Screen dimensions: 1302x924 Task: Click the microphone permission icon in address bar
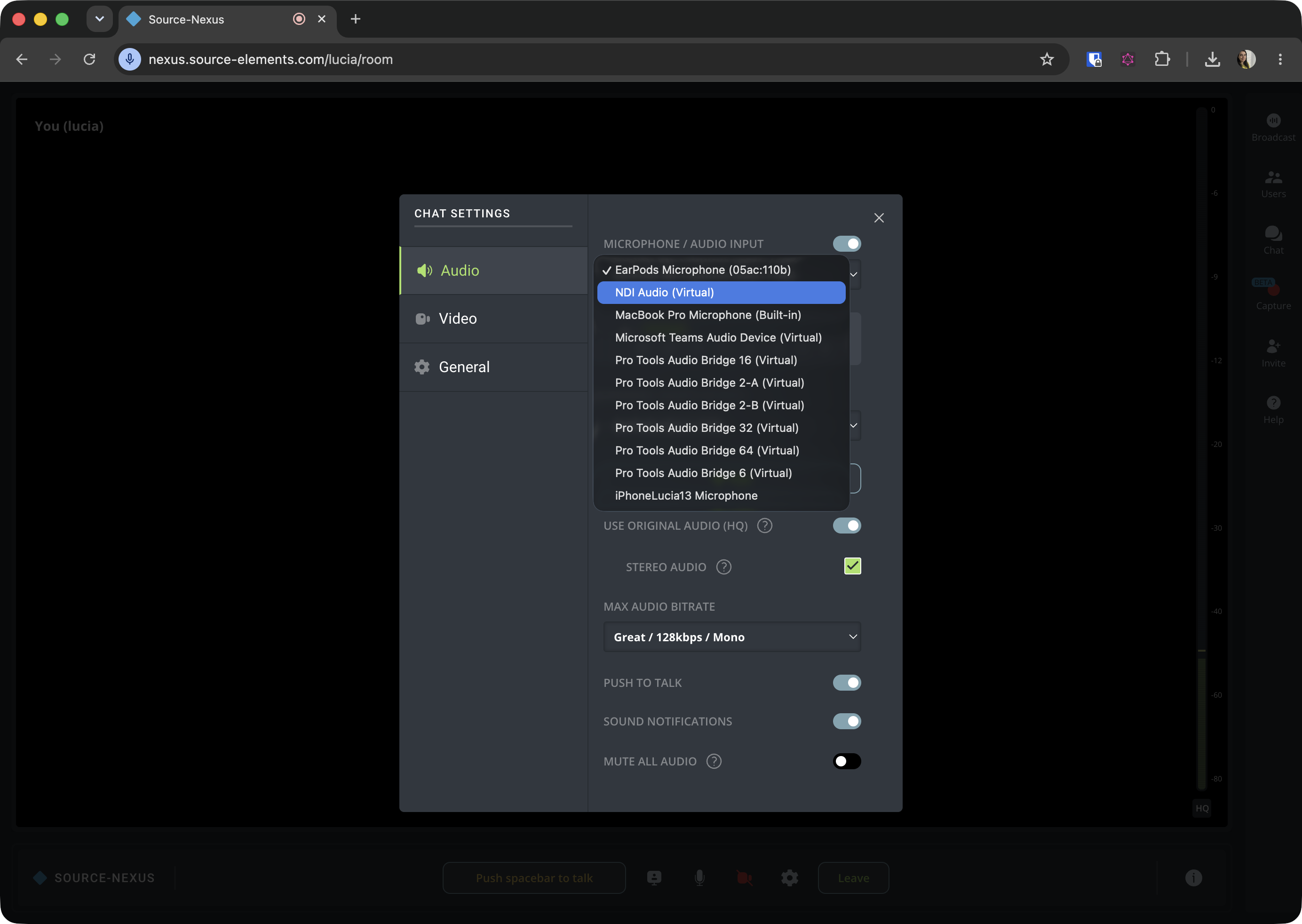(130, 59)
